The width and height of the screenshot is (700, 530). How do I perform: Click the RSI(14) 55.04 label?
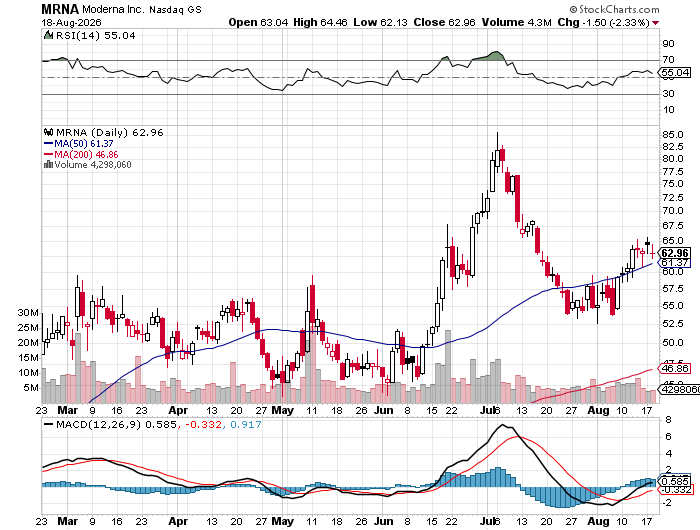coord(95,35)
